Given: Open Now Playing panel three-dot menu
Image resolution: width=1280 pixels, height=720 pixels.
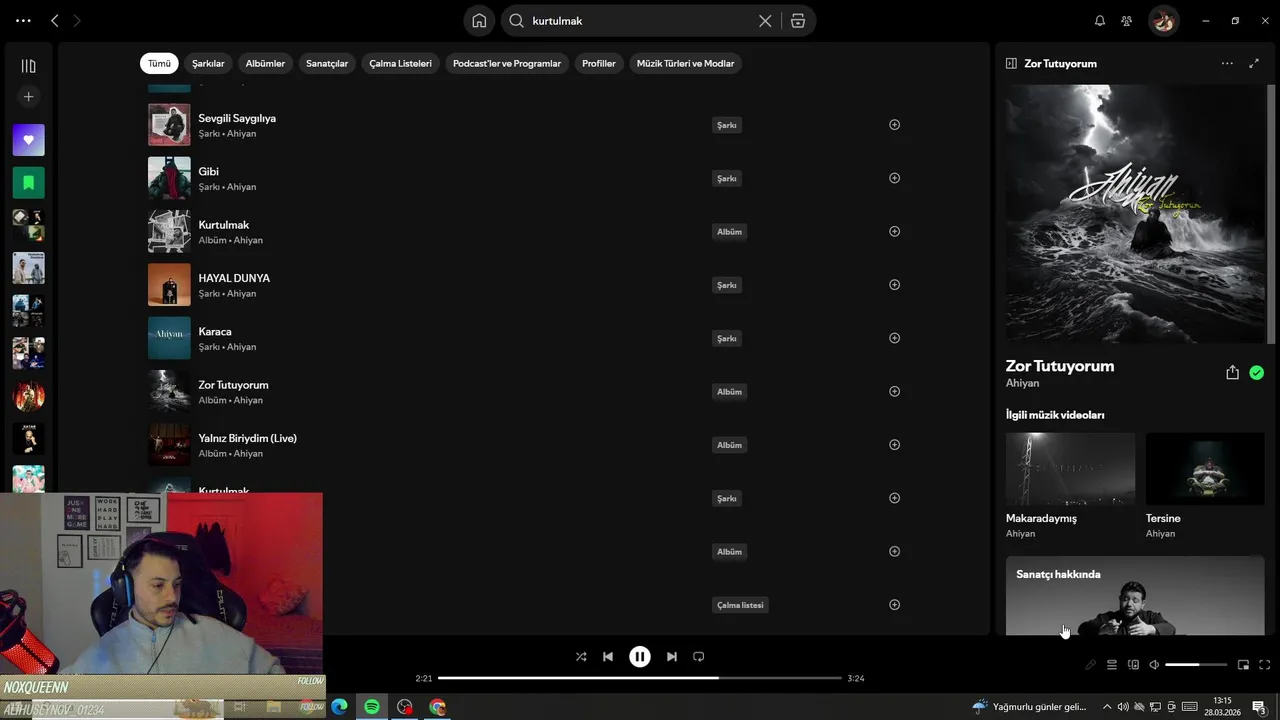Looking at the screenshot, I should [1227, 63].
